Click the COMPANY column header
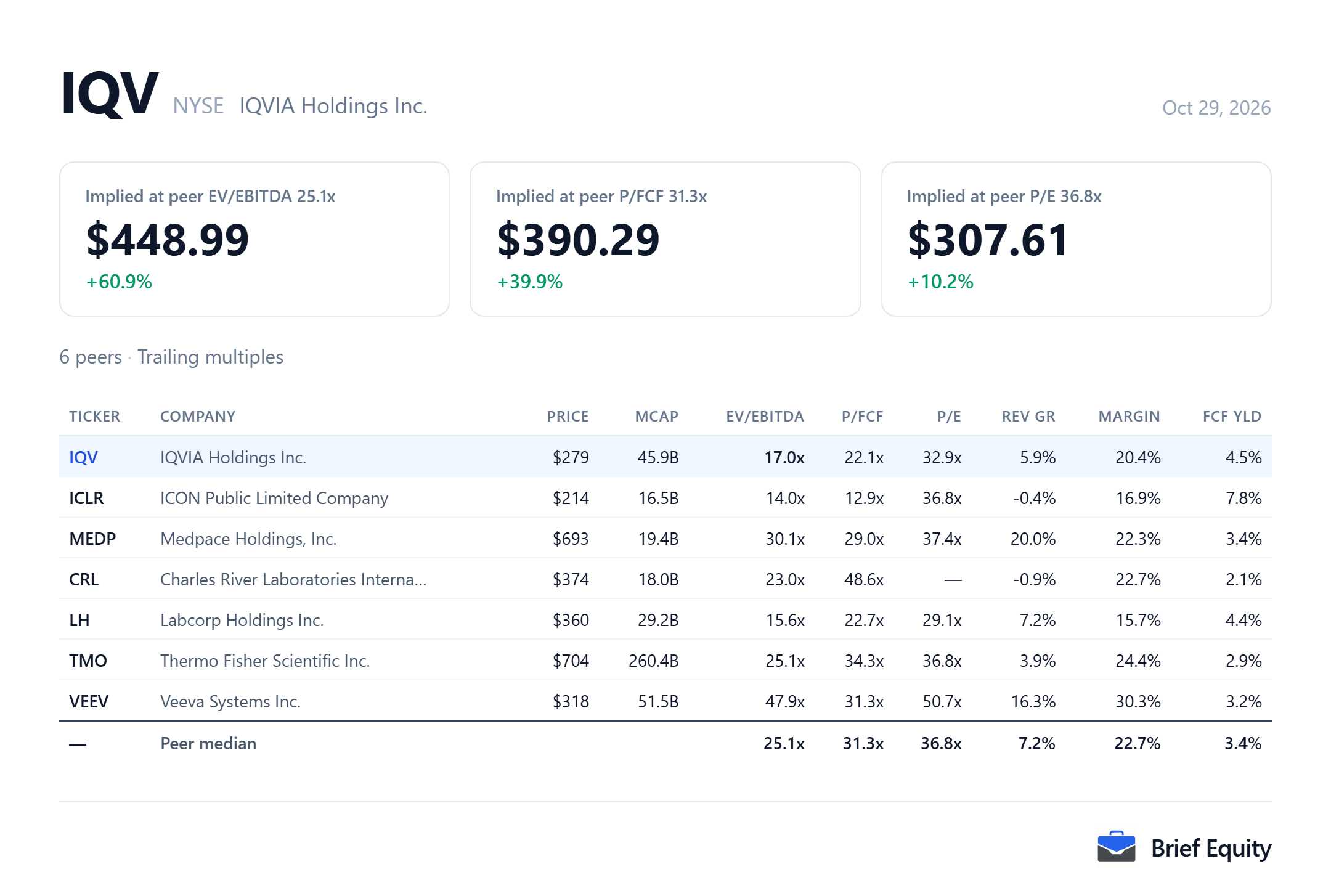Screen dimensions: 1331x896 pos(198,417)
